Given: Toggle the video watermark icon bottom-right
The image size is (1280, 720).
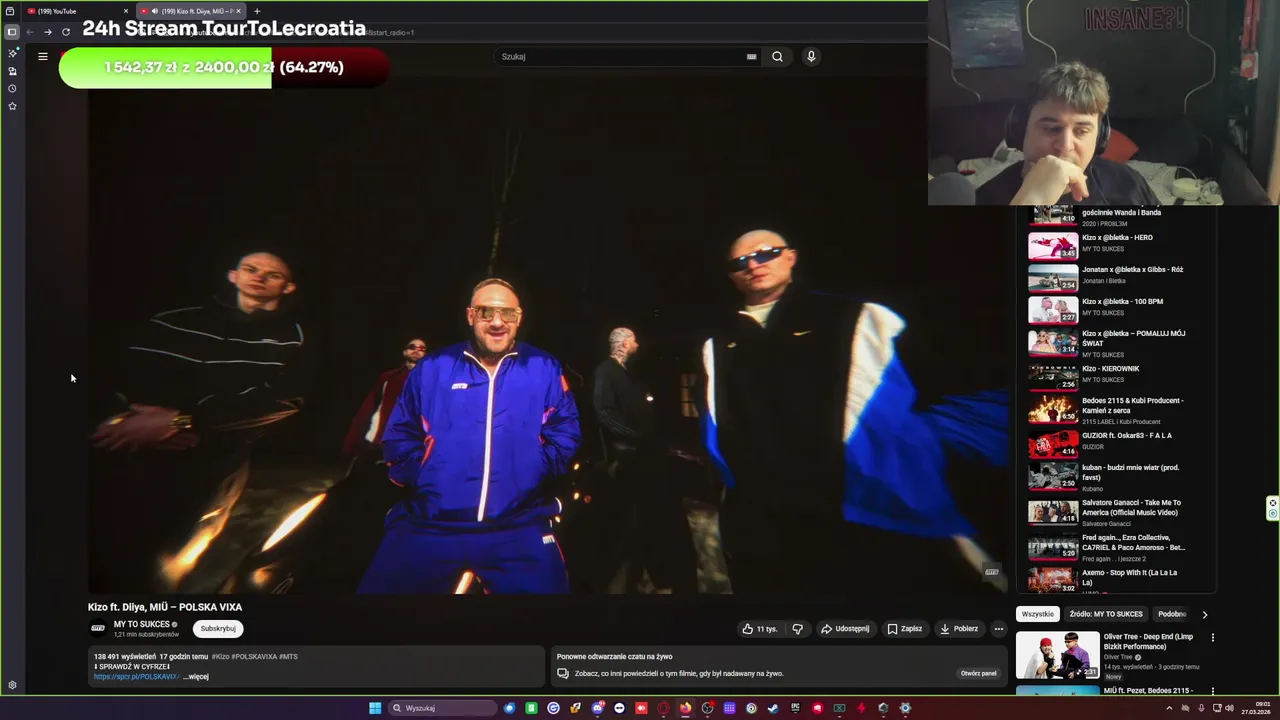Looking at the screenshot, I should 991,572.
